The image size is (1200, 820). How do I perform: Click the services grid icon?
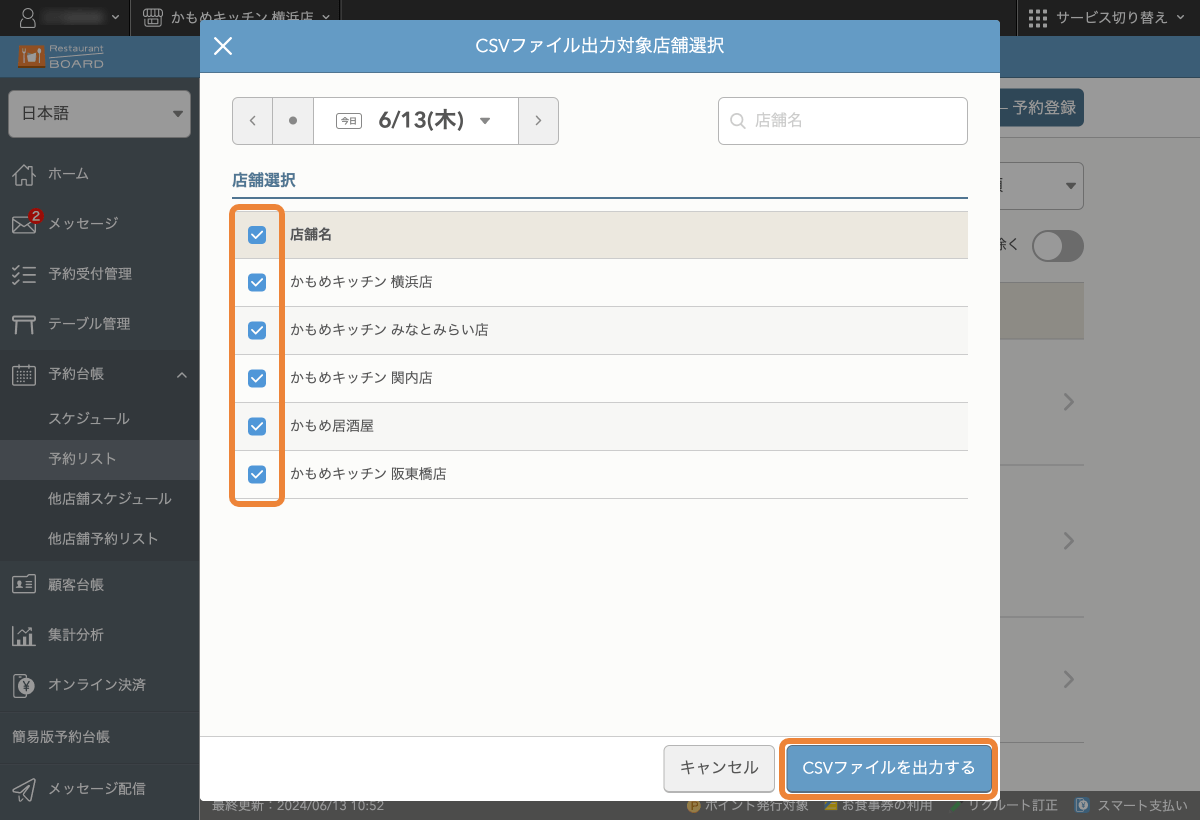(x=1038, y=17)
